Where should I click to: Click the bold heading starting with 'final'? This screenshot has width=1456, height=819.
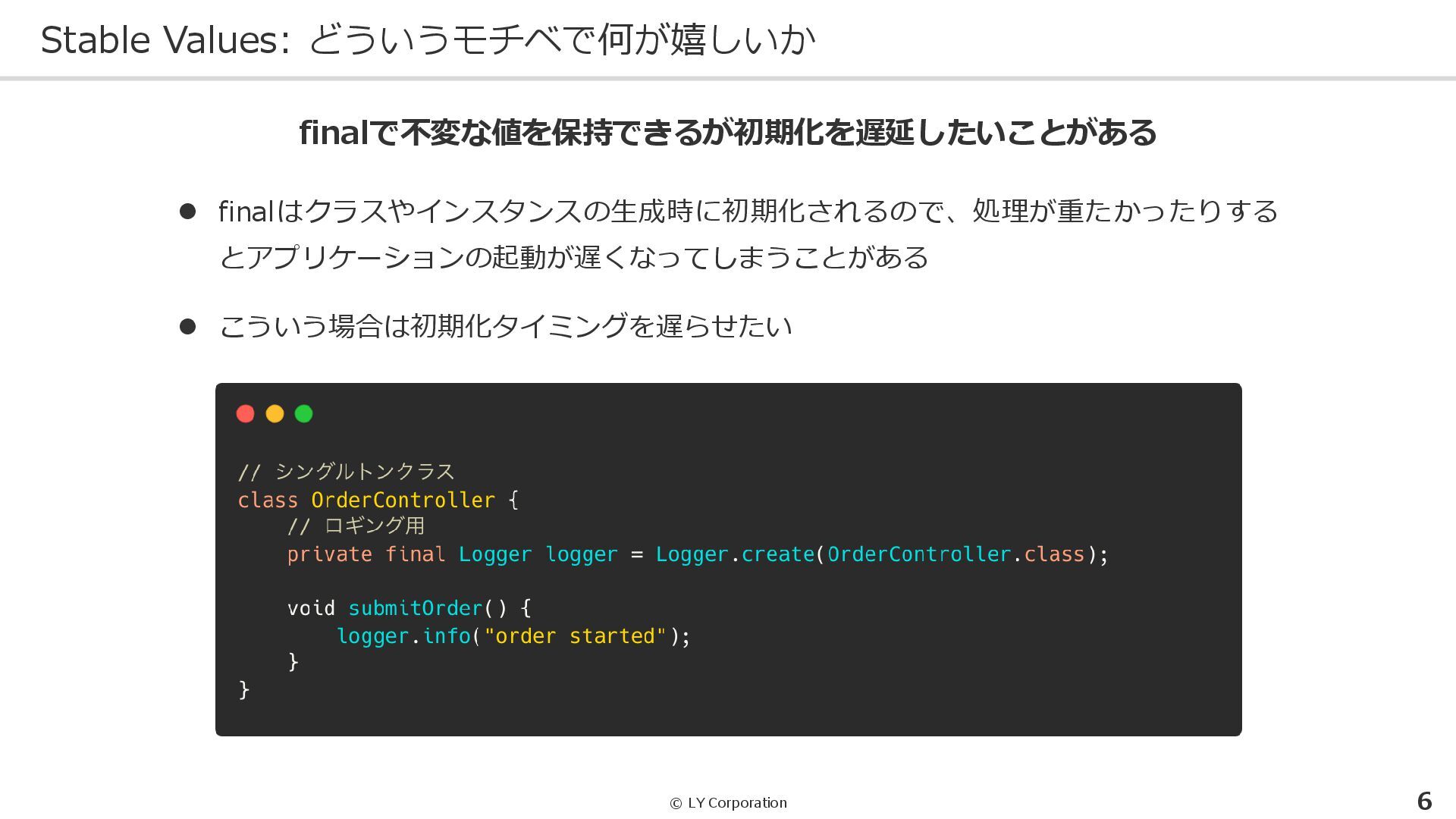727,133
